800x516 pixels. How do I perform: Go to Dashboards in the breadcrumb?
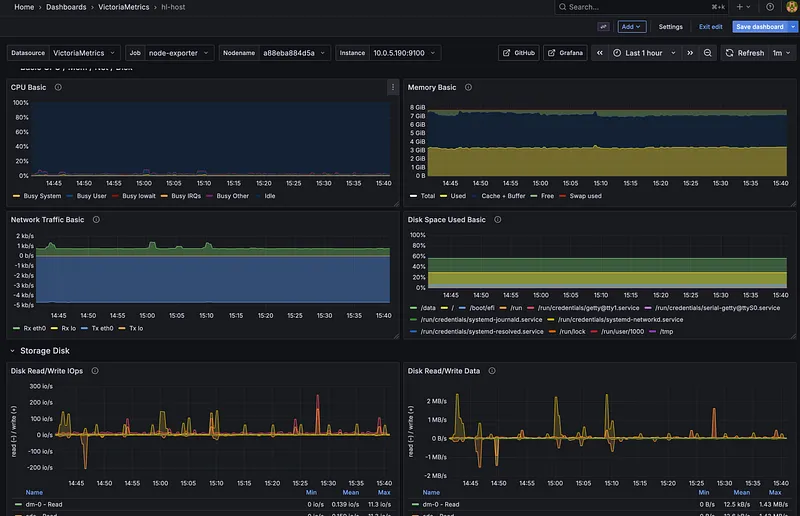[66, 7]
